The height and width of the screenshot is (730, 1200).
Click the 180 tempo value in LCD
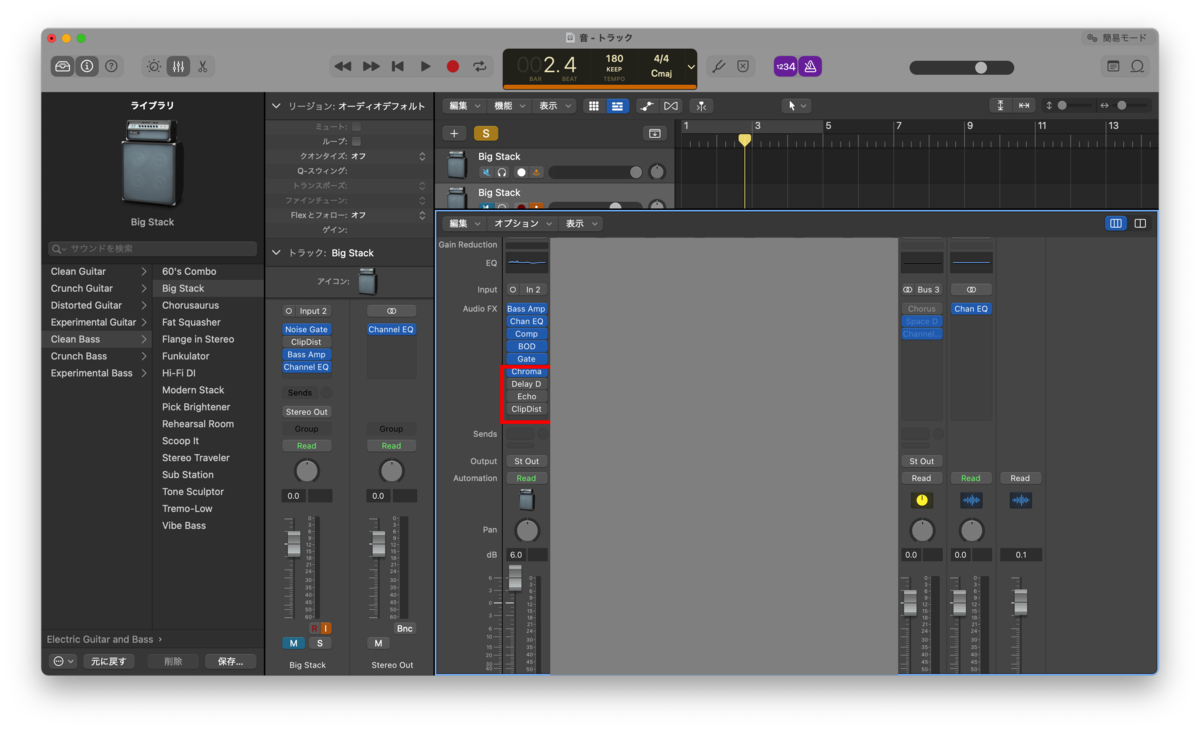[x=614, y=59]
